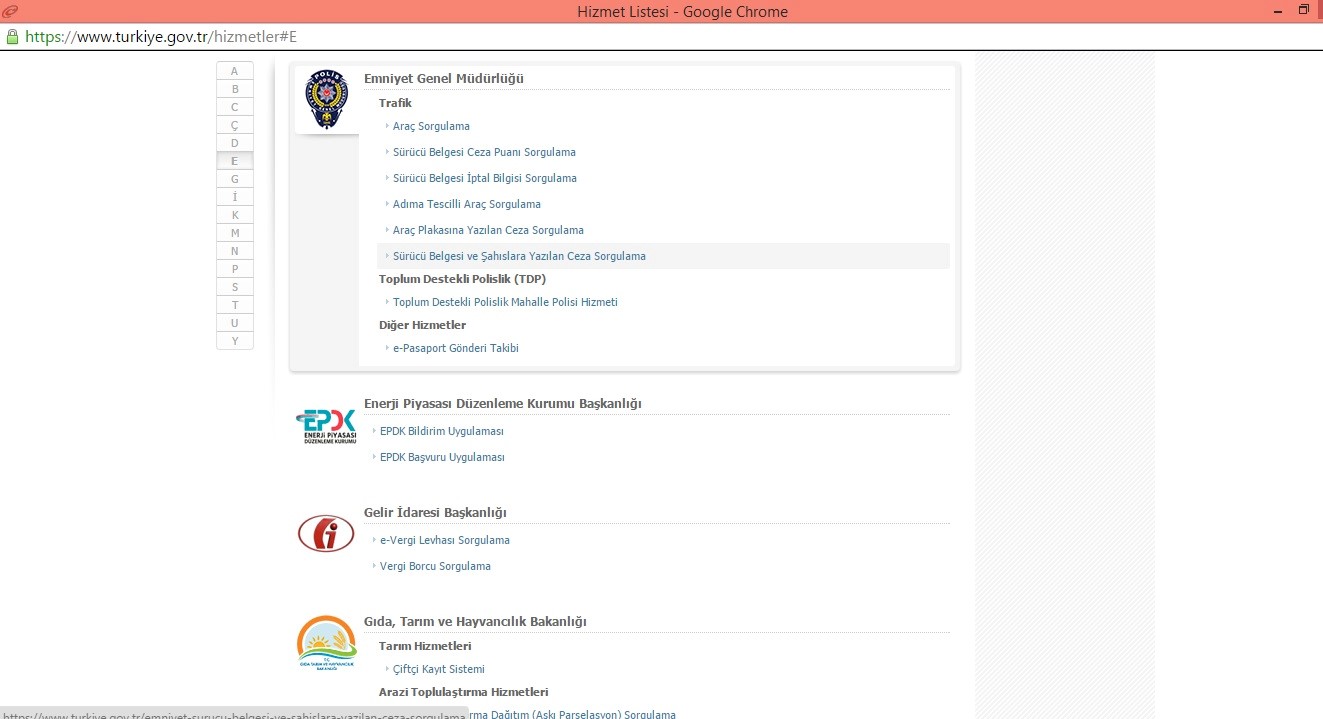Screen dimensions: 1323x719
Task: Open e-Vergi Levhası Sorgulama
Action: [x=445, y=540]
